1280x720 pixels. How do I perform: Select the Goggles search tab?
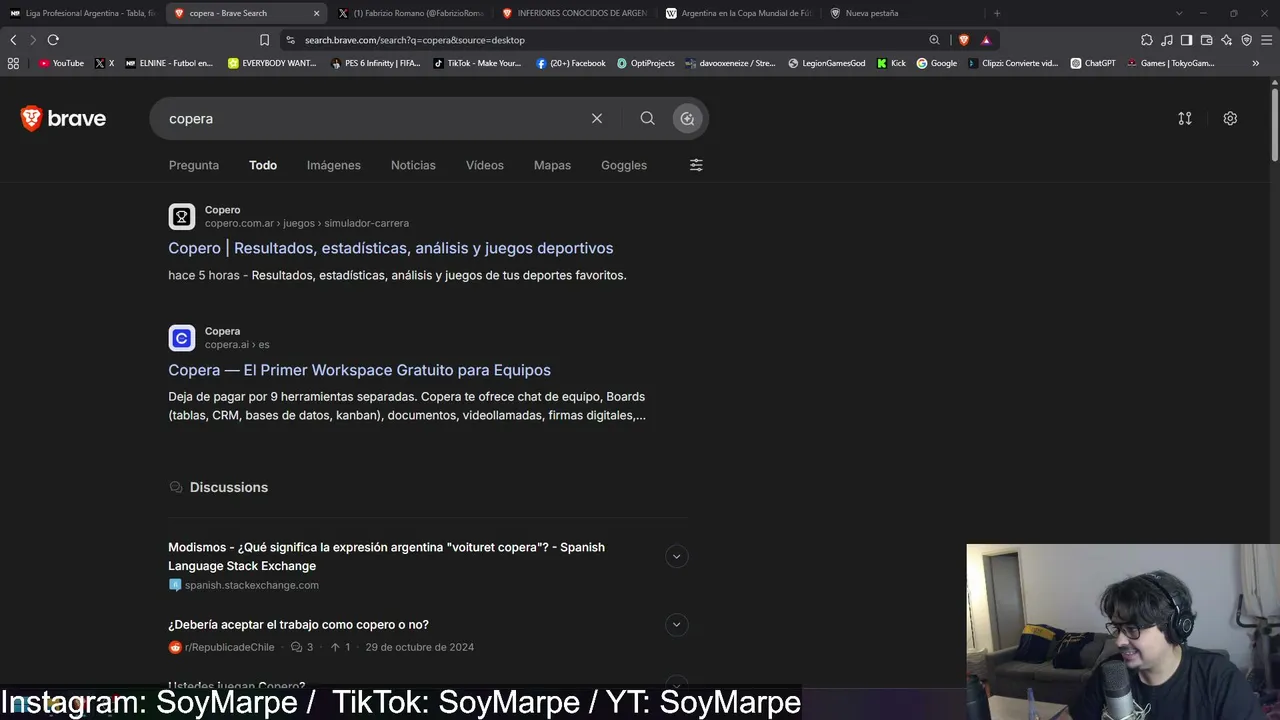point(624,165)
